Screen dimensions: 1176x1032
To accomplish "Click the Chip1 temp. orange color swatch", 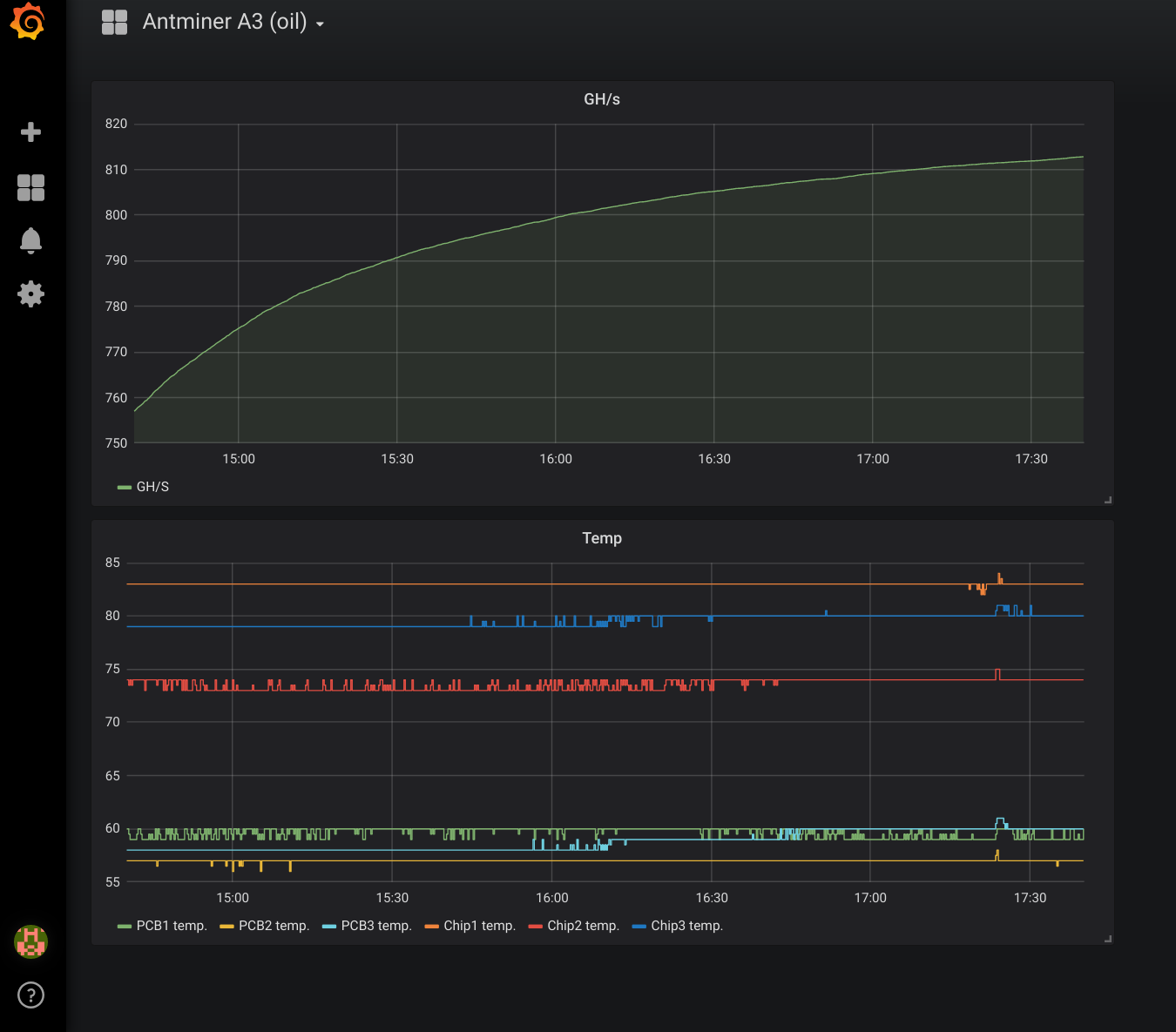I will [432, 927].
